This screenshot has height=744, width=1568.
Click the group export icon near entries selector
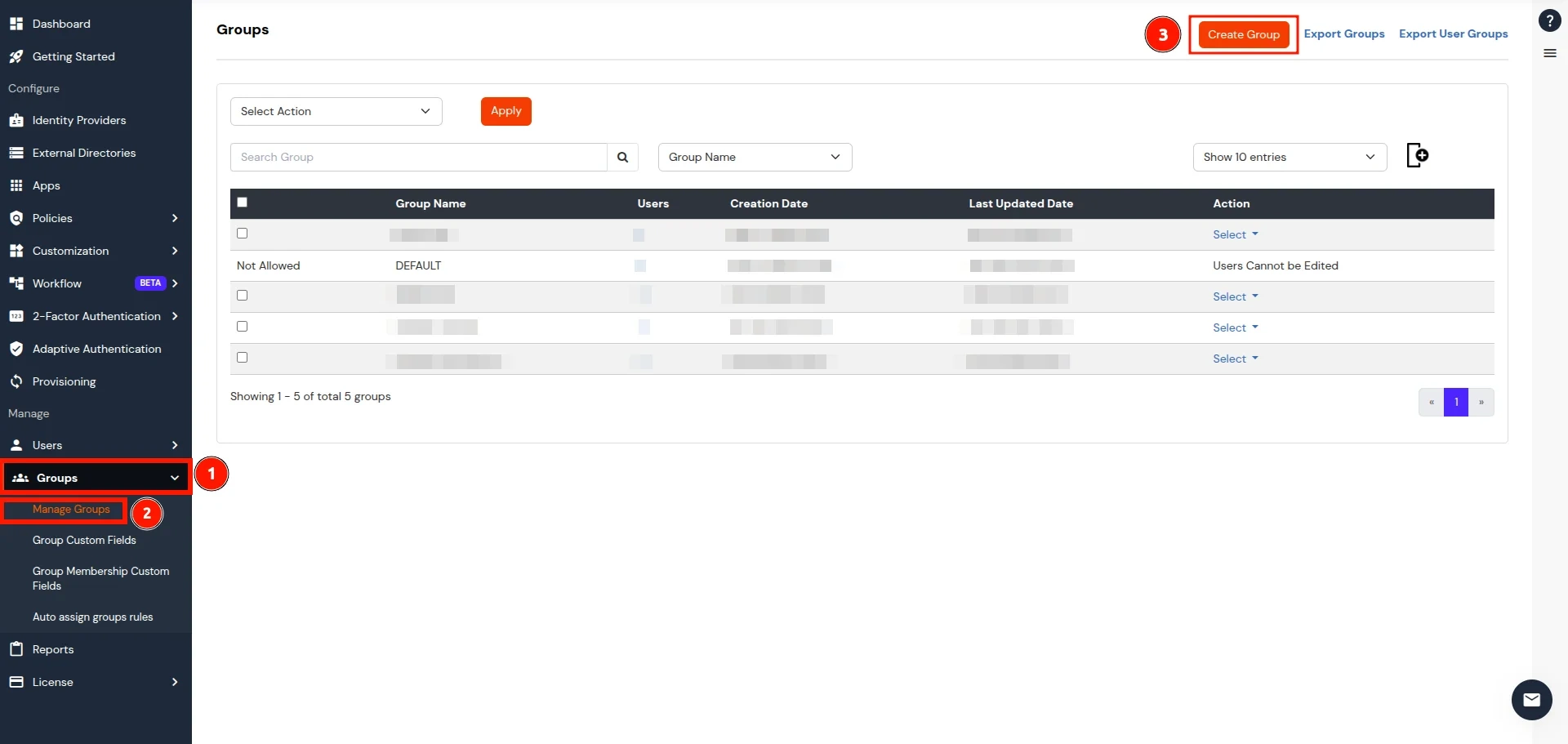1417,155
